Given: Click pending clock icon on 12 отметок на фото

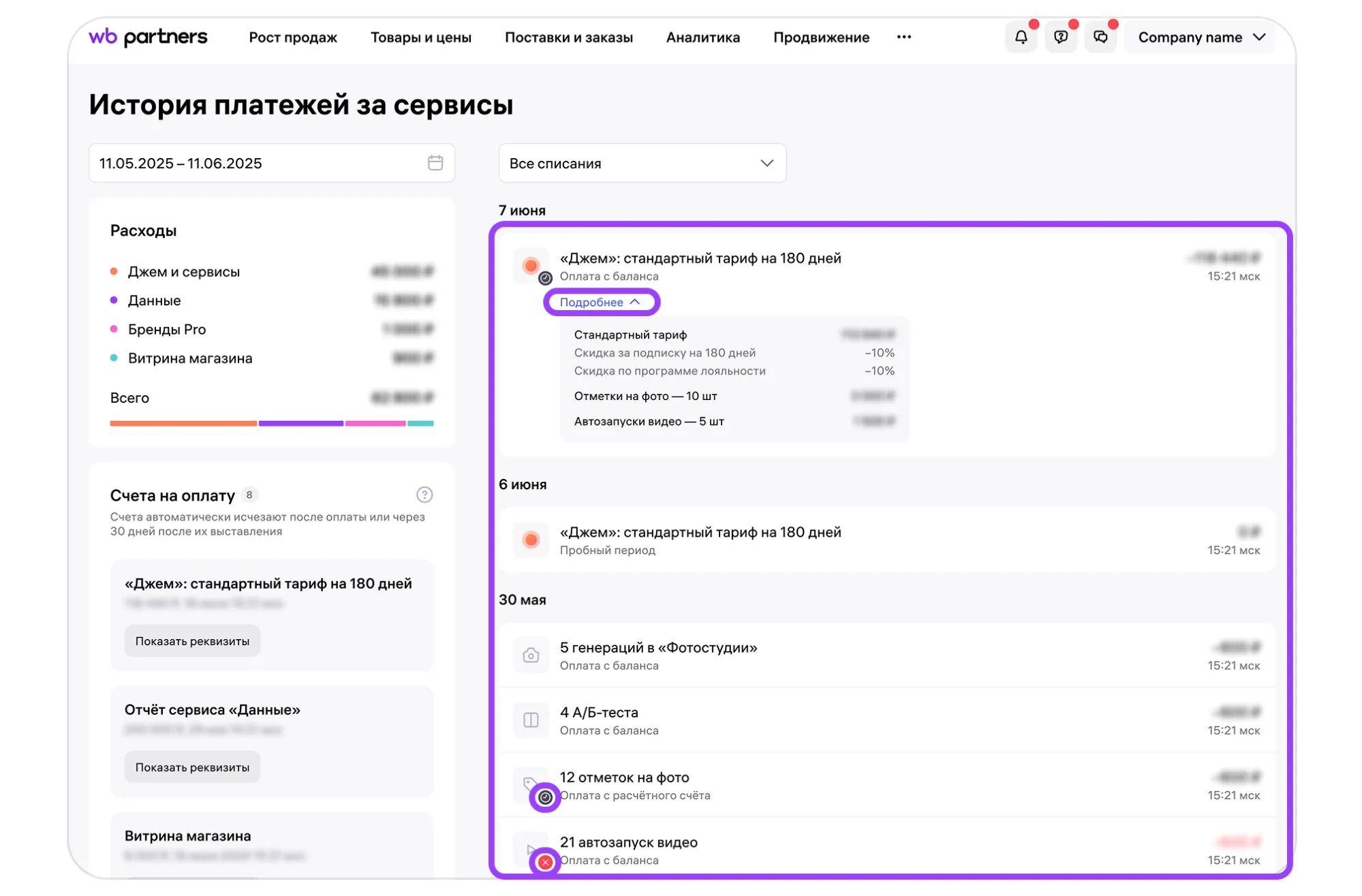Looking at the screenshot, I should (545, 797).
